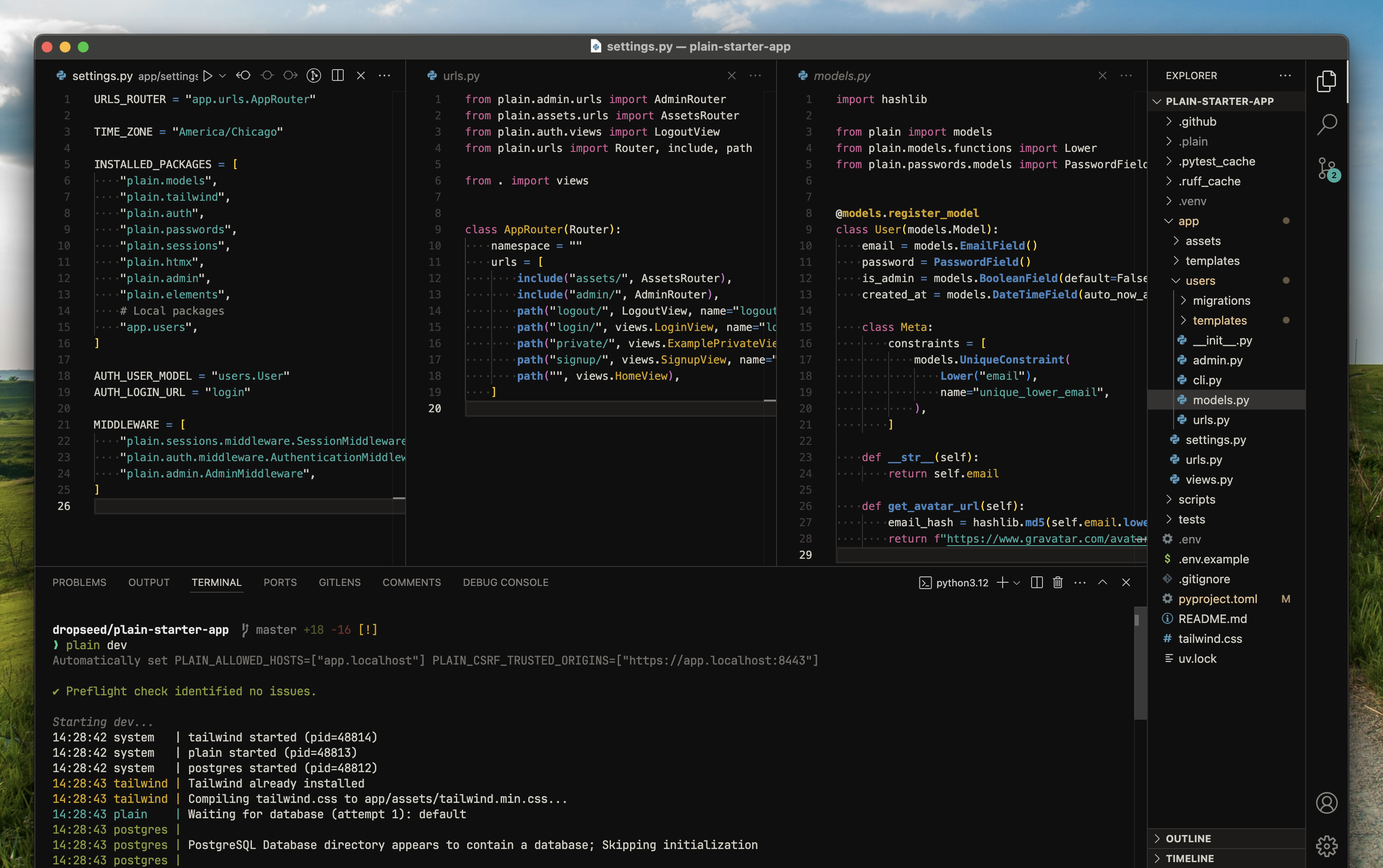Open the gravatar.com link in models.py
Screen dimensions: 1383x868
click(1045, 539)
